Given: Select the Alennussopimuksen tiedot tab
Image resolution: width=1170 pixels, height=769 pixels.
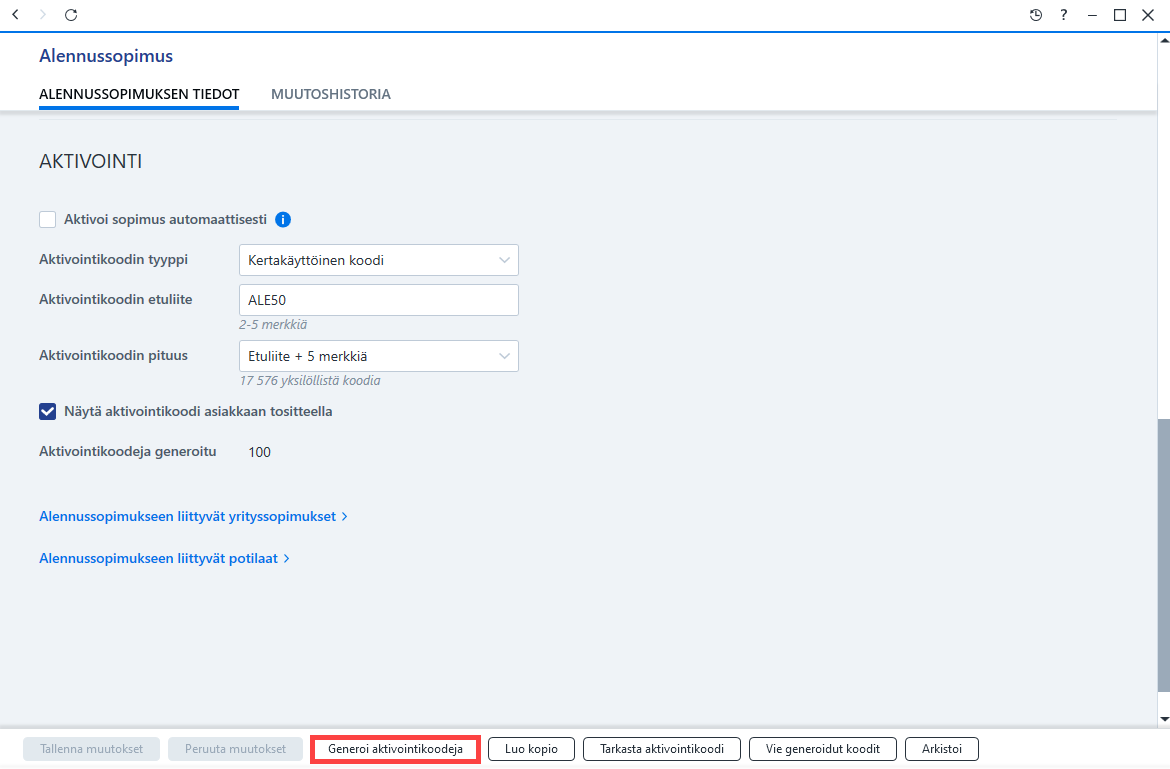Looking at the screenshot, I should click(139, 94).
